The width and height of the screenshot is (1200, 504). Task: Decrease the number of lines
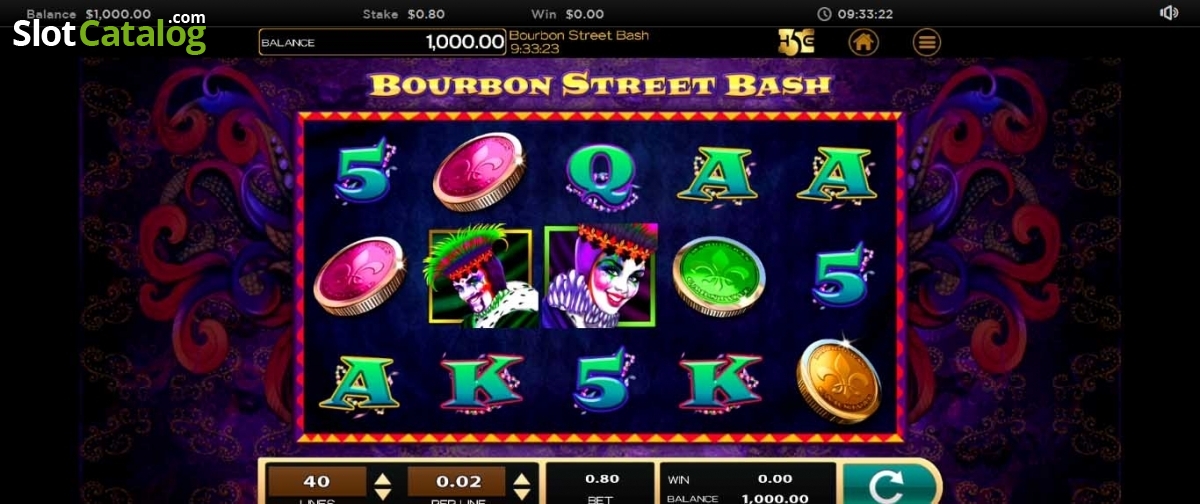coord(382,492)
